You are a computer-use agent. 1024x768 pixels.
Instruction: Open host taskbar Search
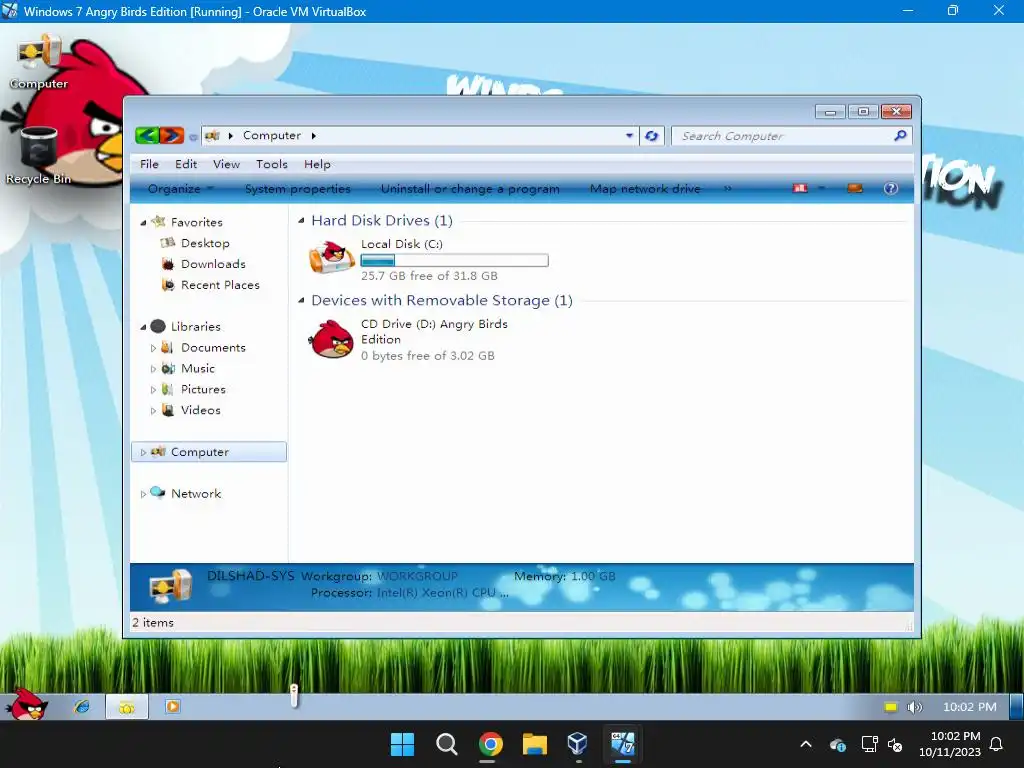(447, 744)
